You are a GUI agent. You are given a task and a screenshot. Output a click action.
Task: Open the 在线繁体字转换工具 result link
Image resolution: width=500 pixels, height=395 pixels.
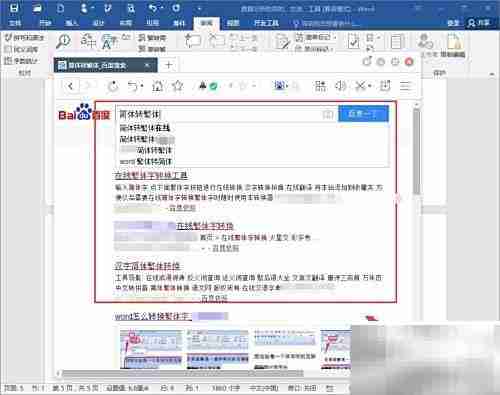[x=151, y=175]
